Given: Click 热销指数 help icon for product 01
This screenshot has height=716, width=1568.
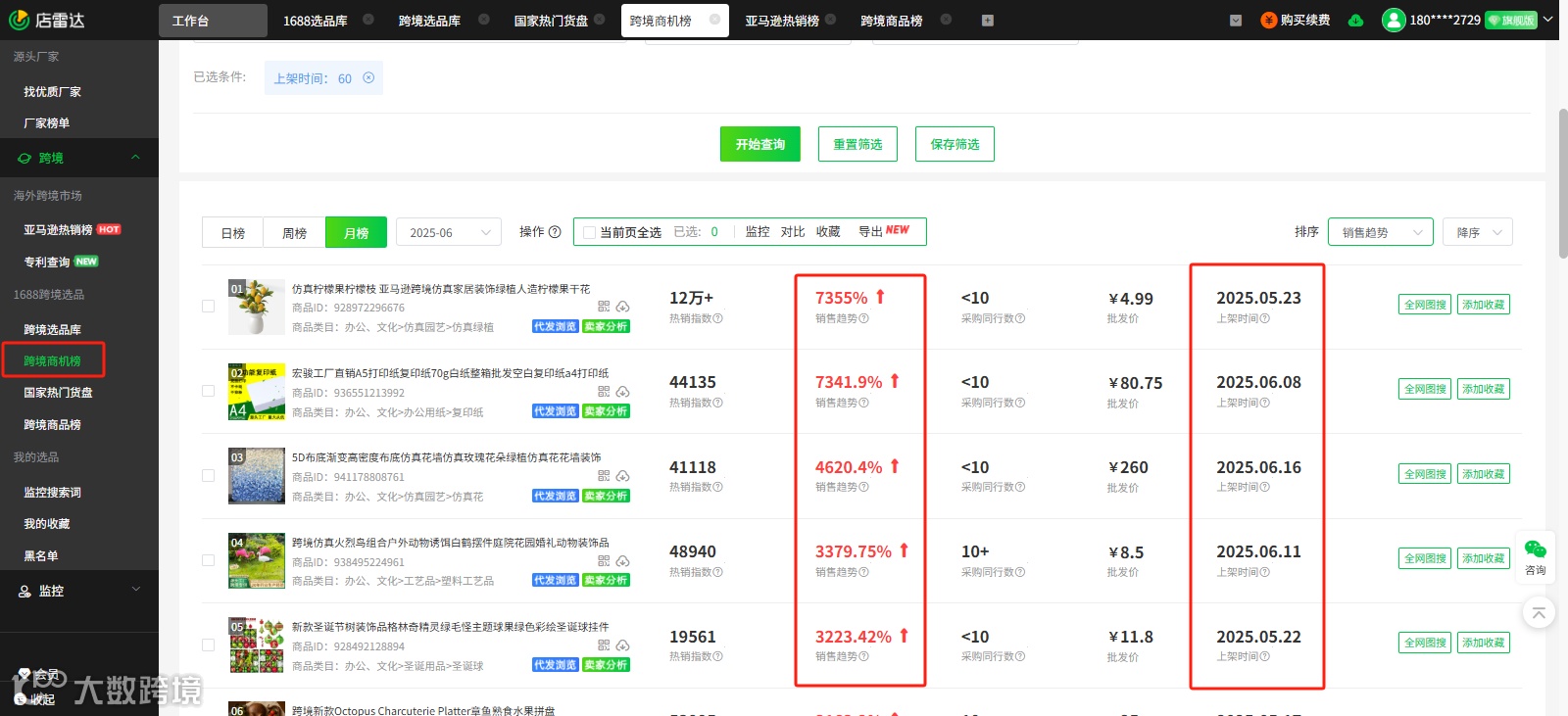Looking at the screenshot, I should [x=717, y=318].
